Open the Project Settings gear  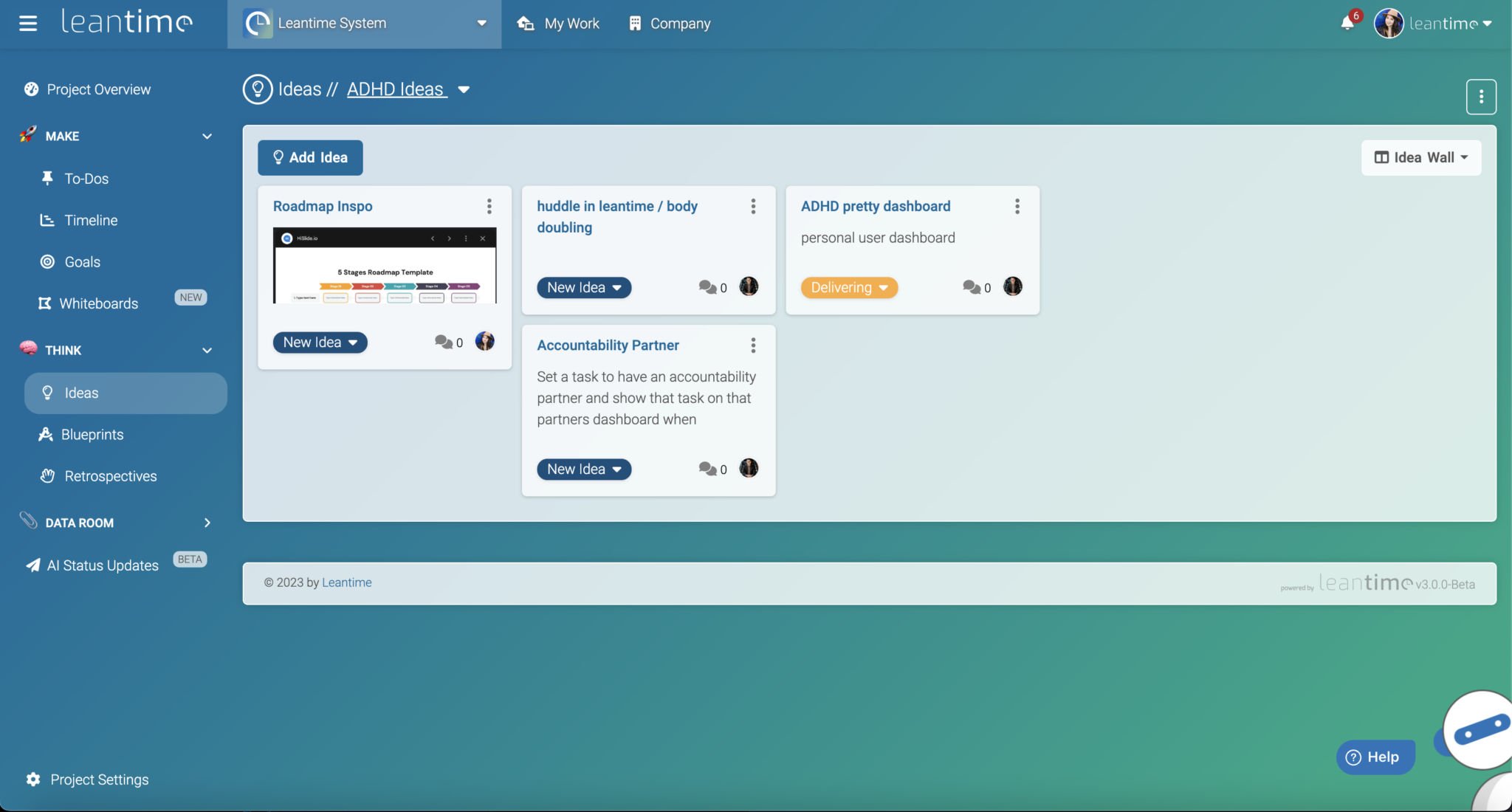coord(33,779)
